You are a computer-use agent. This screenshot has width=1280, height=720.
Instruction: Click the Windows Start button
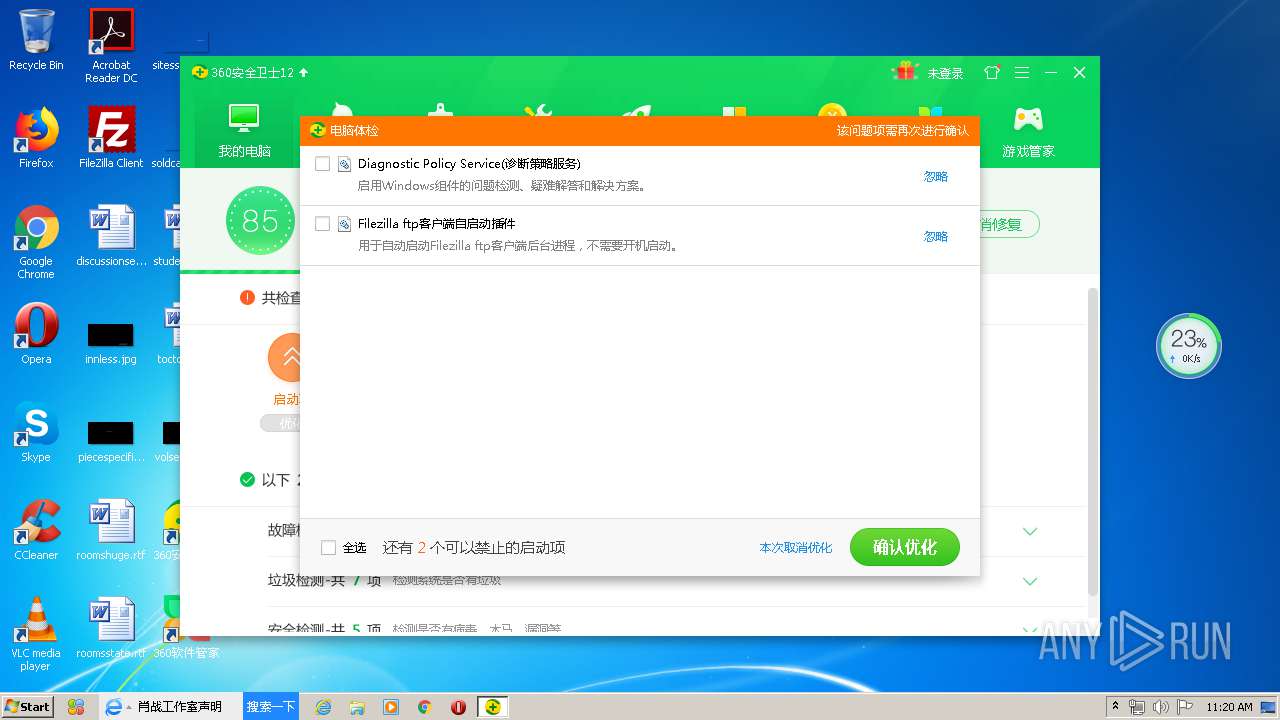click(27, 706)
